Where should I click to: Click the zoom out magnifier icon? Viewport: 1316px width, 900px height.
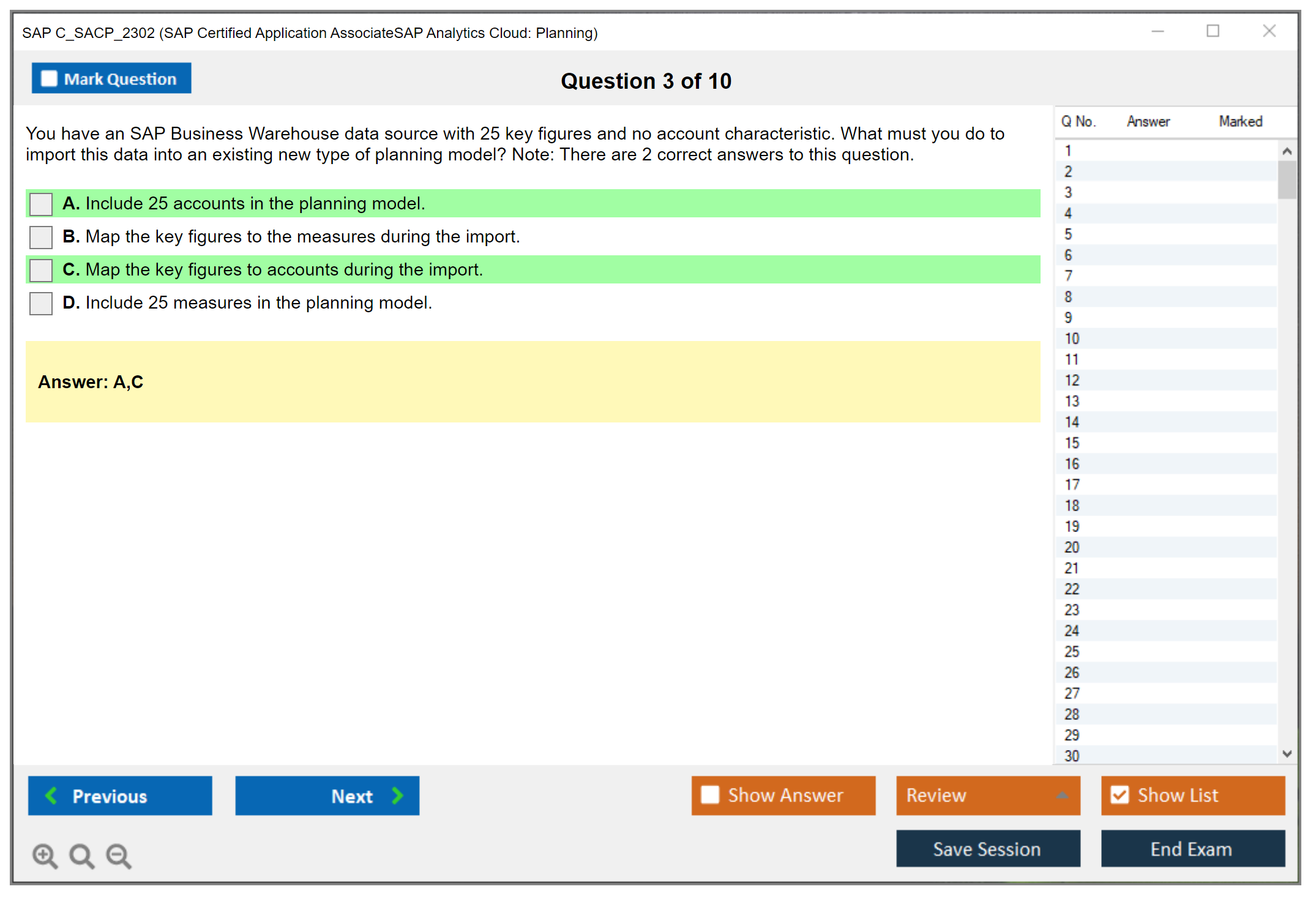point(119,855)
